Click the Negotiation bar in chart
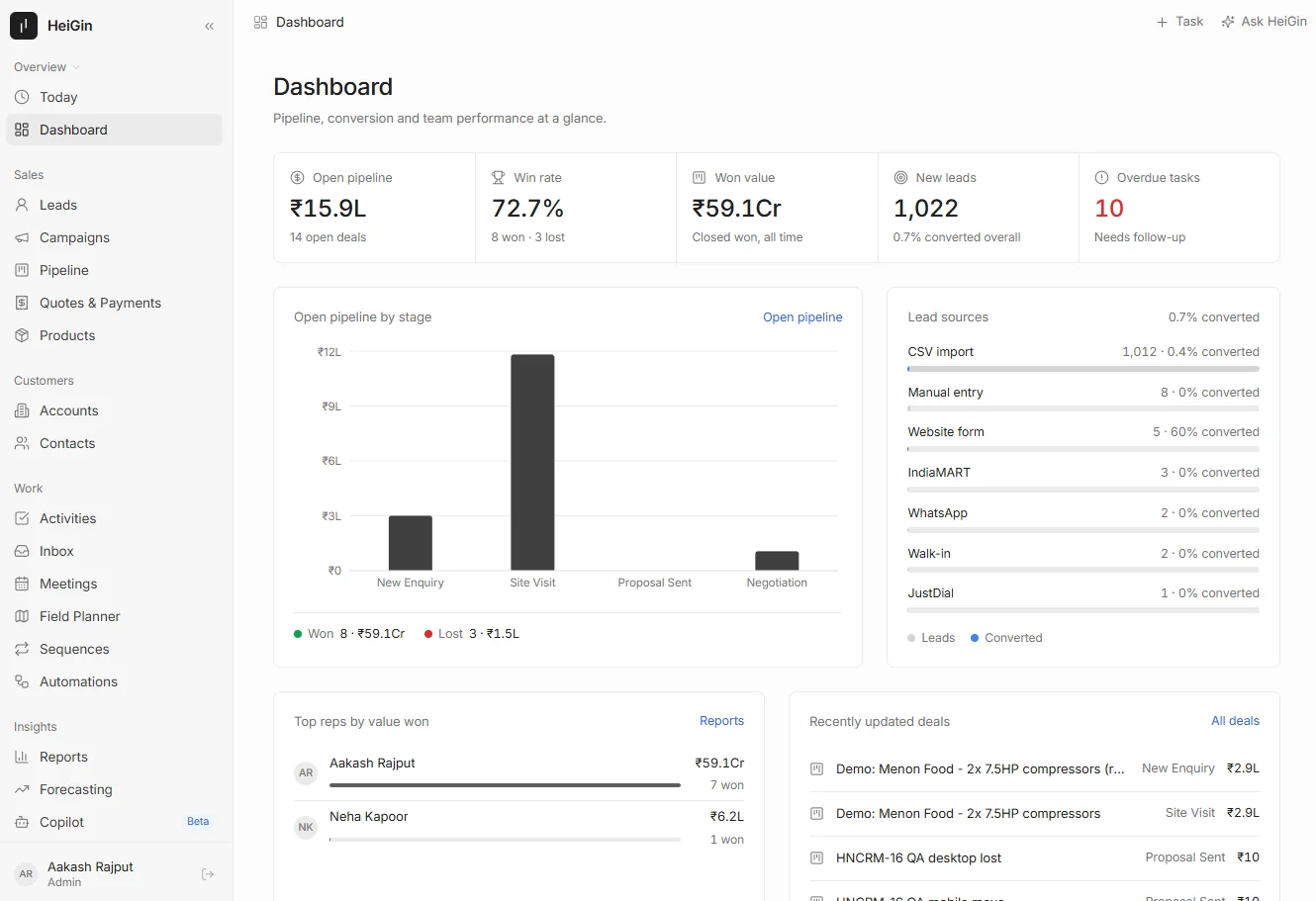This screenshot has height=901, width=1316. click(777, 561)
